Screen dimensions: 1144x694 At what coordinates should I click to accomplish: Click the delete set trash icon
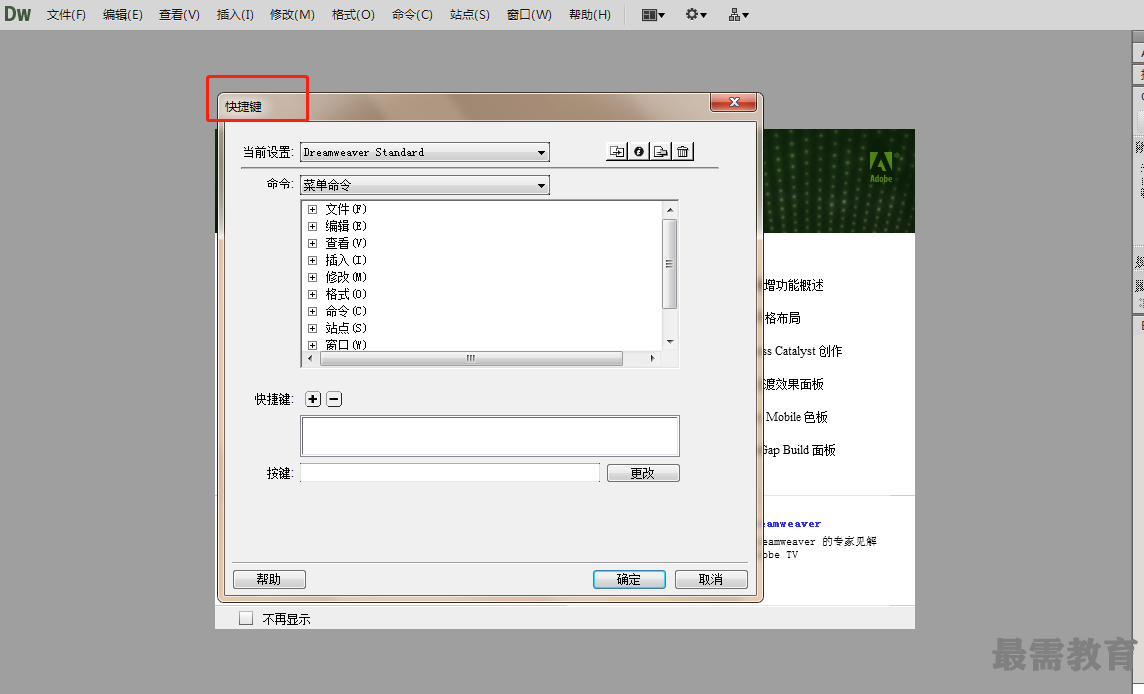[683, 152]
